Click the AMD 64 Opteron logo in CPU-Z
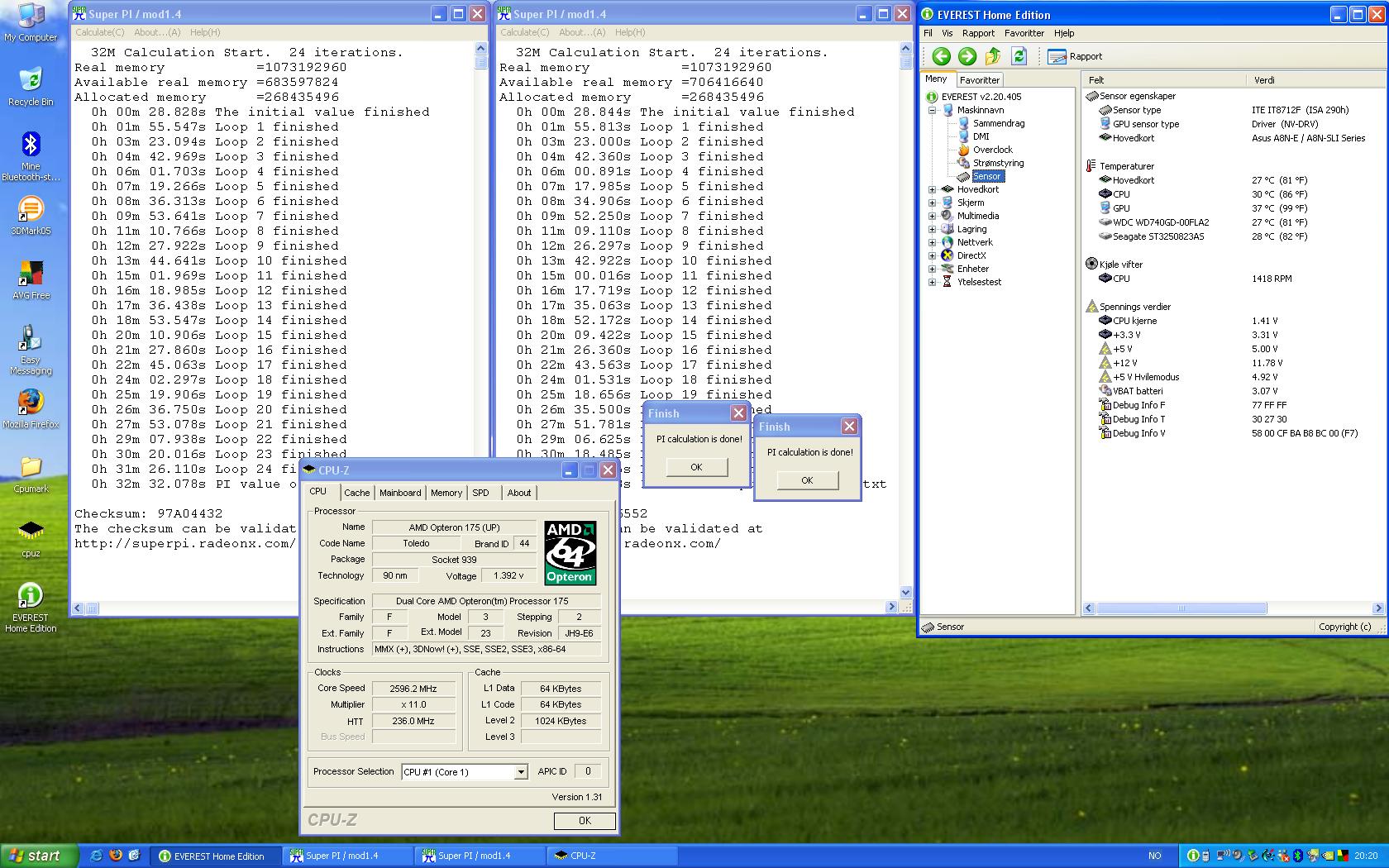Screen dimensions: 1389x868 click(x=570, y=552)
